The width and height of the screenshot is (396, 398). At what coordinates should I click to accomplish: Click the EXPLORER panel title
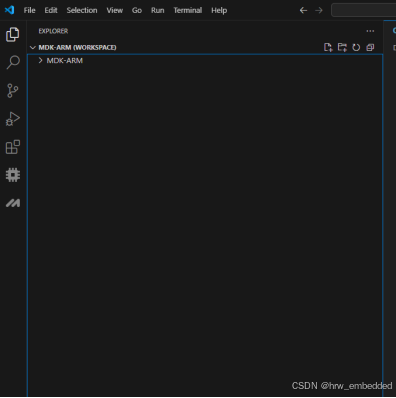point(53,31)
